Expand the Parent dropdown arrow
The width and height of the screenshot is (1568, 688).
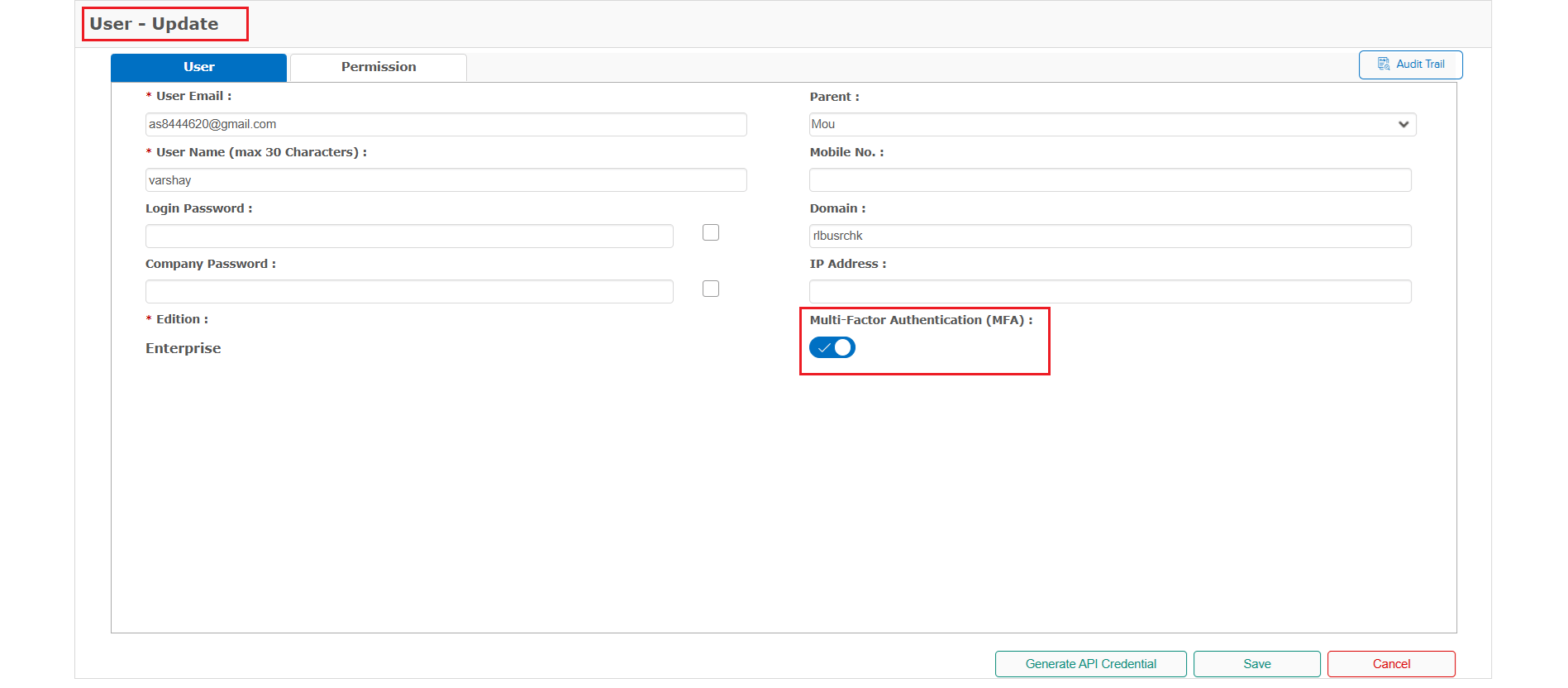[x=1403, y=125]
